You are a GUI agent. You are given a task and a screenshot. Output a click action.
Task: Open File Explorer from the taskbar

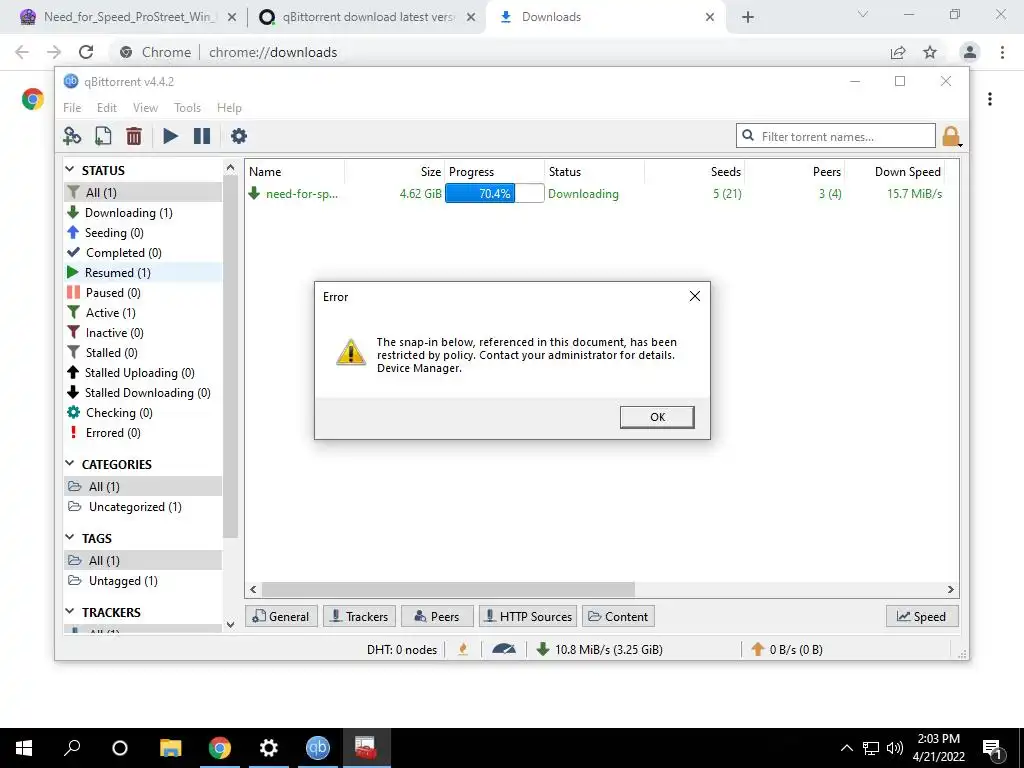[x=170, y=748]
